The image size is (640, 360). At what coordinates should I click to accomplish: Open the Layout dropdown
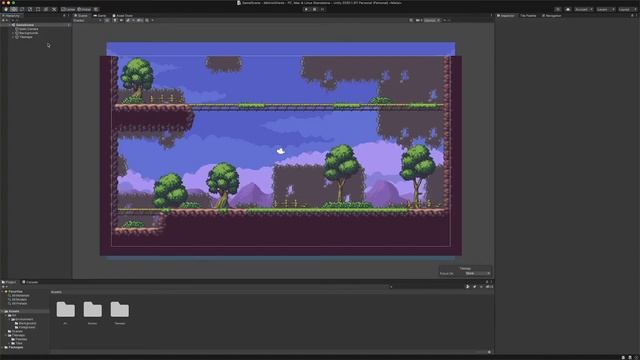[627, 9]
